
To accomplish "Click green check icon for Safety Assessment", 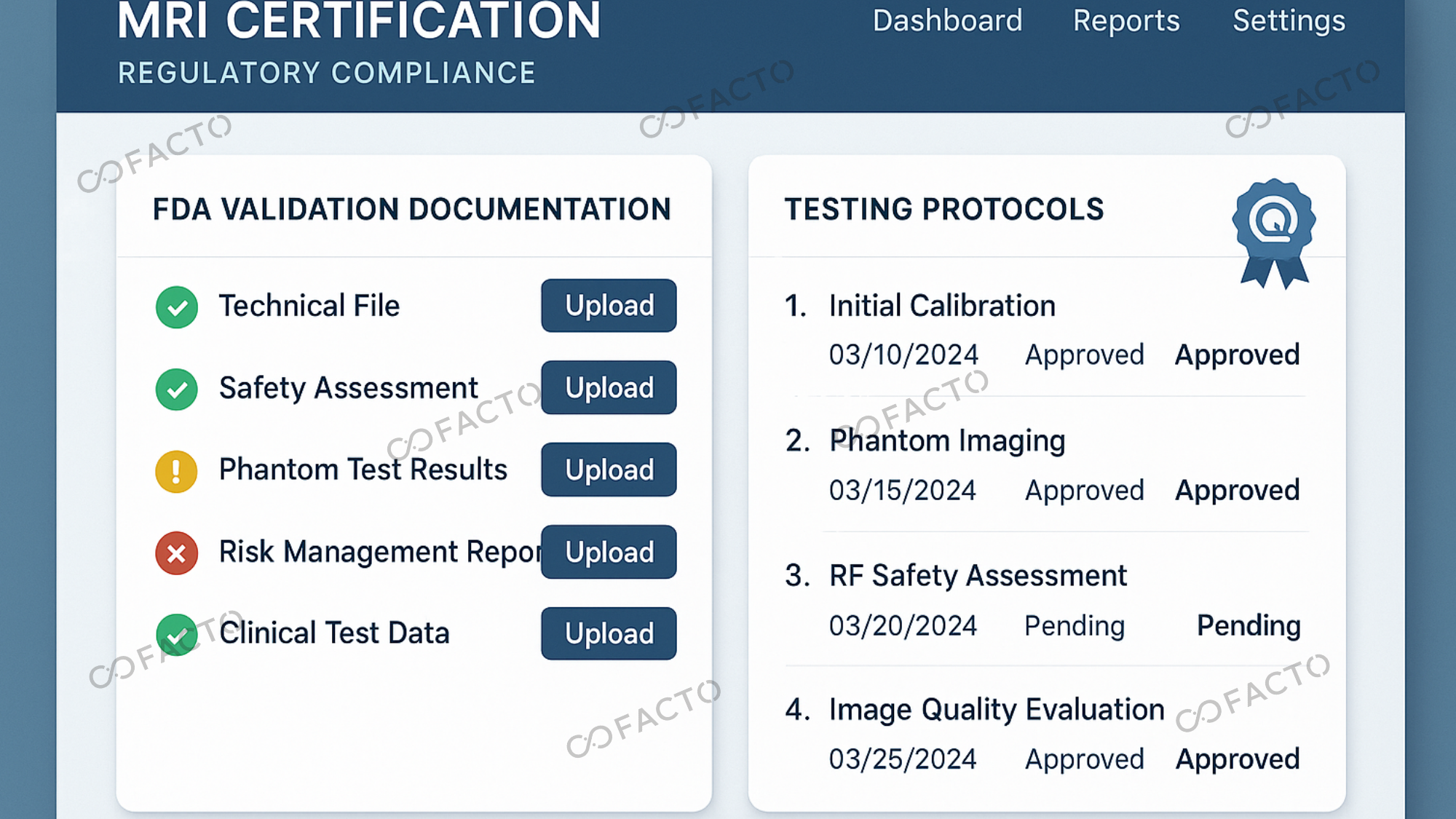I will (x=176, y=389).
